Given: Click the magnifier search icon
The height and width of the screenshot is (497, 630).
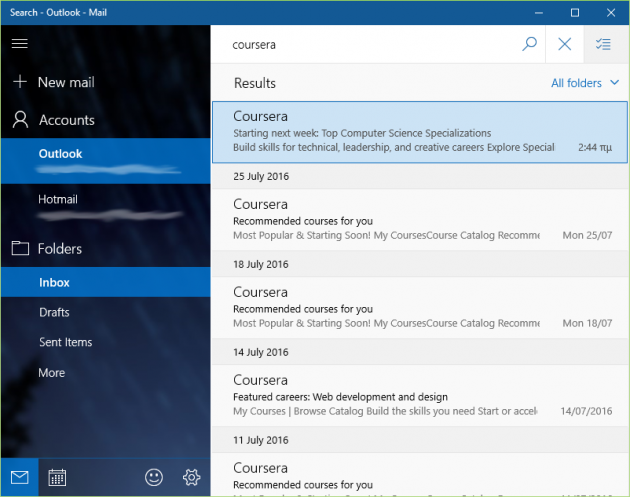Looking at the screenshot, I should (529, 44).
